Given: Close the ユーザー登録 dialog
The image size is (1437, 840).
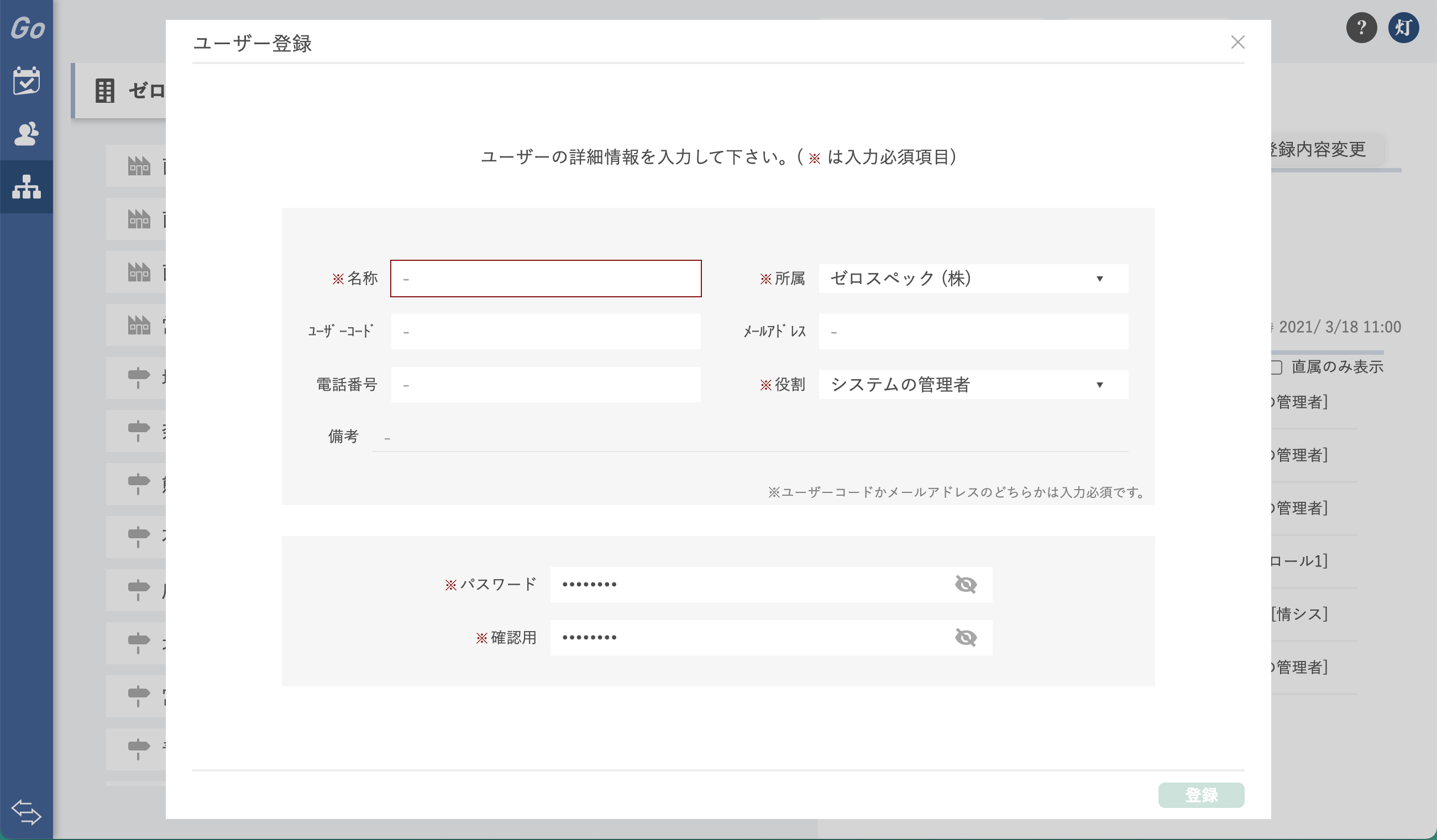Looking at the screenshot, I should click(x=1237, y=42).
